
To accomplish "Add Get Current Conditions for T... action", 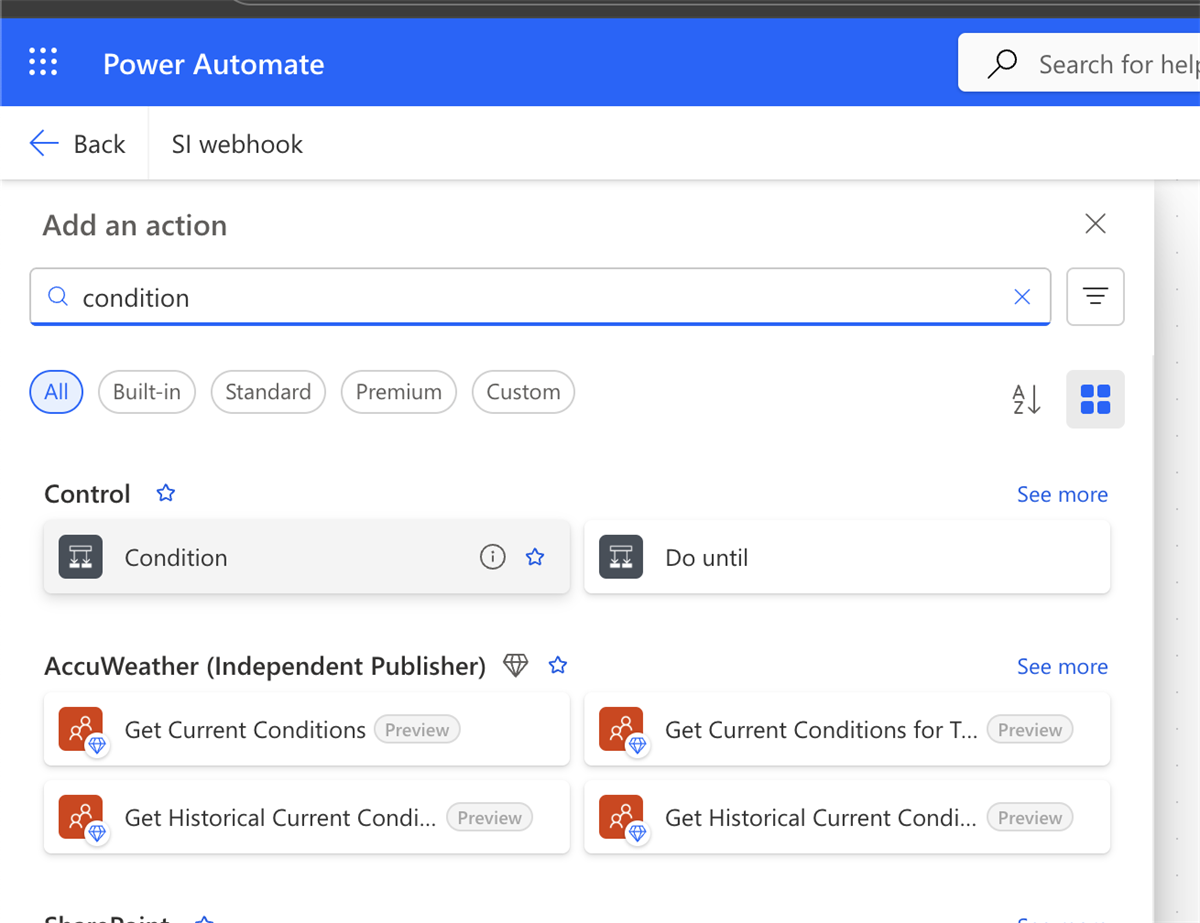I will tap(846, 730).
